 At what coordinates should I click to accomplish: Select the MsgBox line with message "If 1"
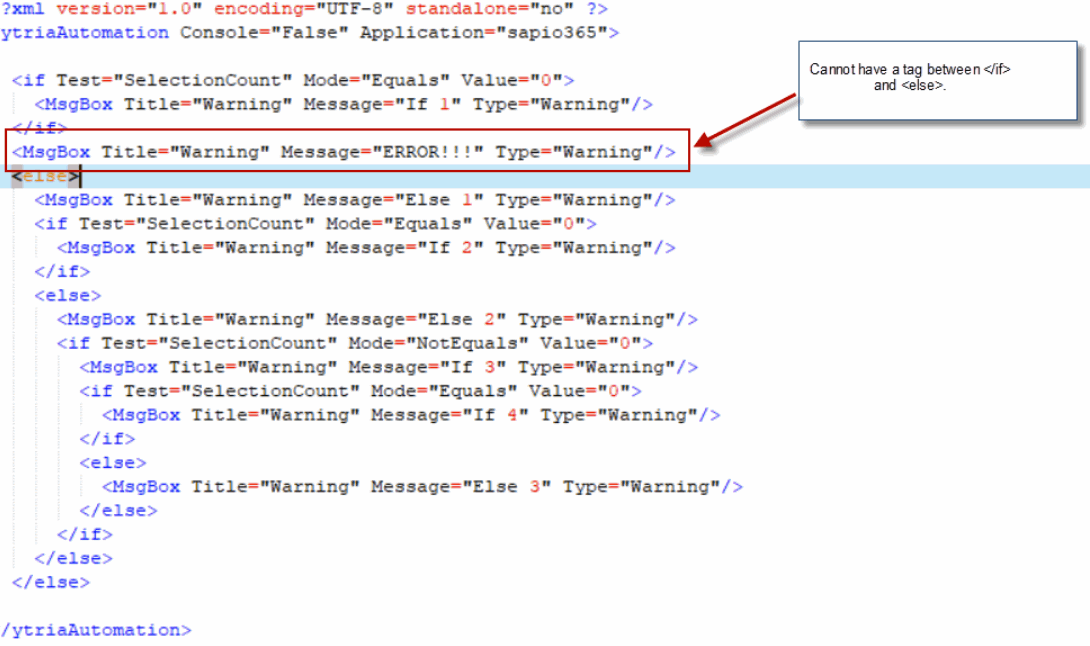point(343,104)
